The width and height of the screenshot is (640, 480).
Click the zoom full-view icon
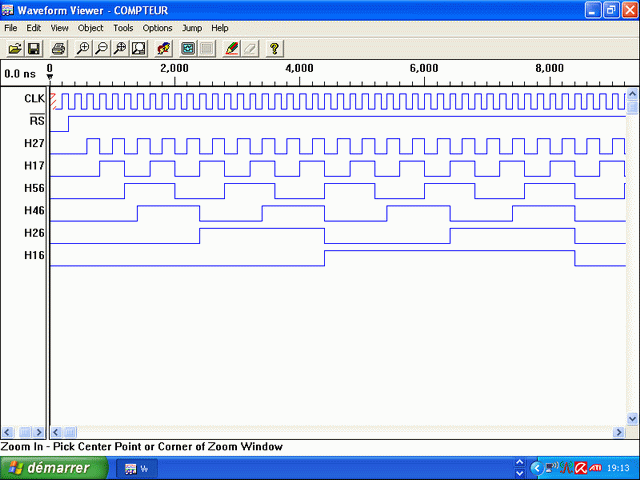click(x=138, y=48)
